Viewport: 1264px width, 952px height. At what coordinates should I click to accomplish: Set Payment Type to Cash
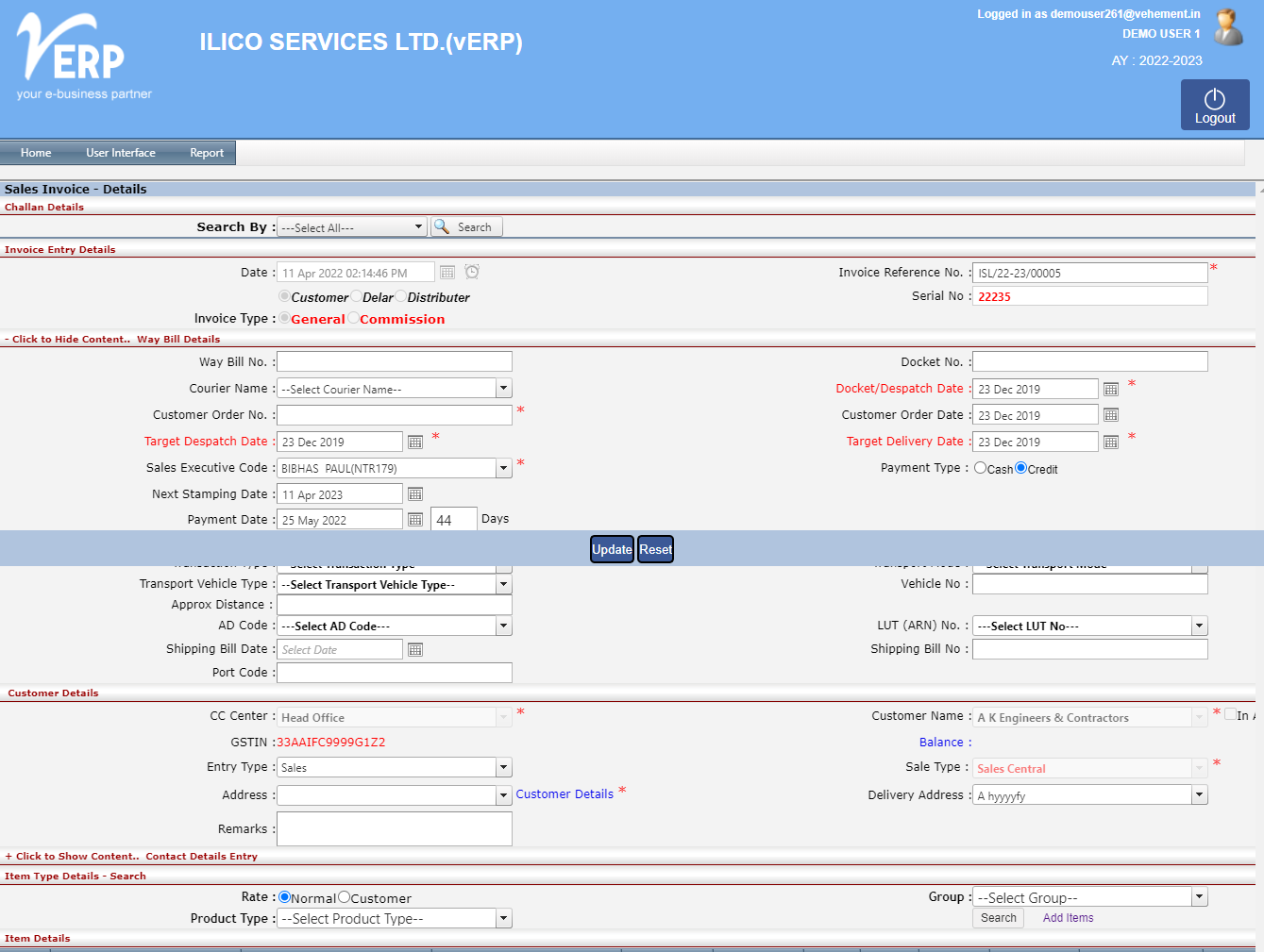(x=981, y=468)
